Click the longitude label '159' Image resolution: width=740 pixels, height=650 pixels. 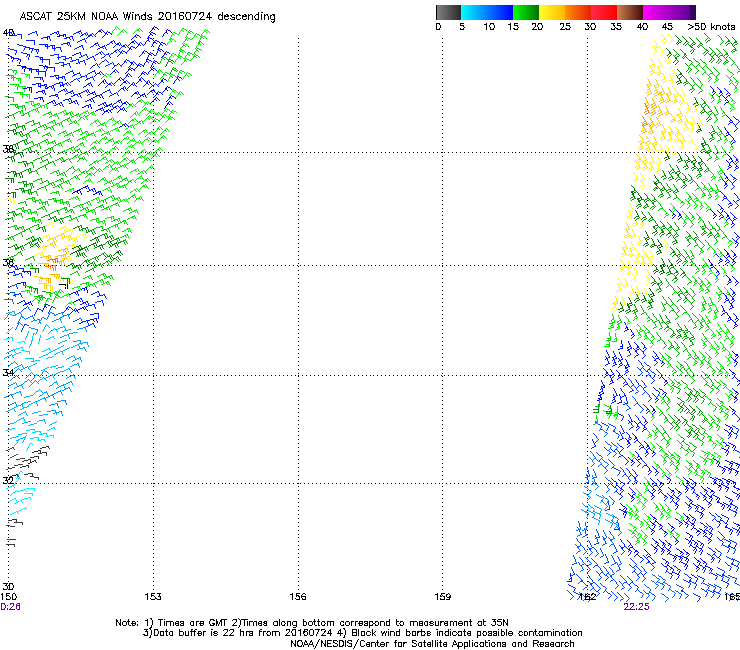tap(443, 597)
